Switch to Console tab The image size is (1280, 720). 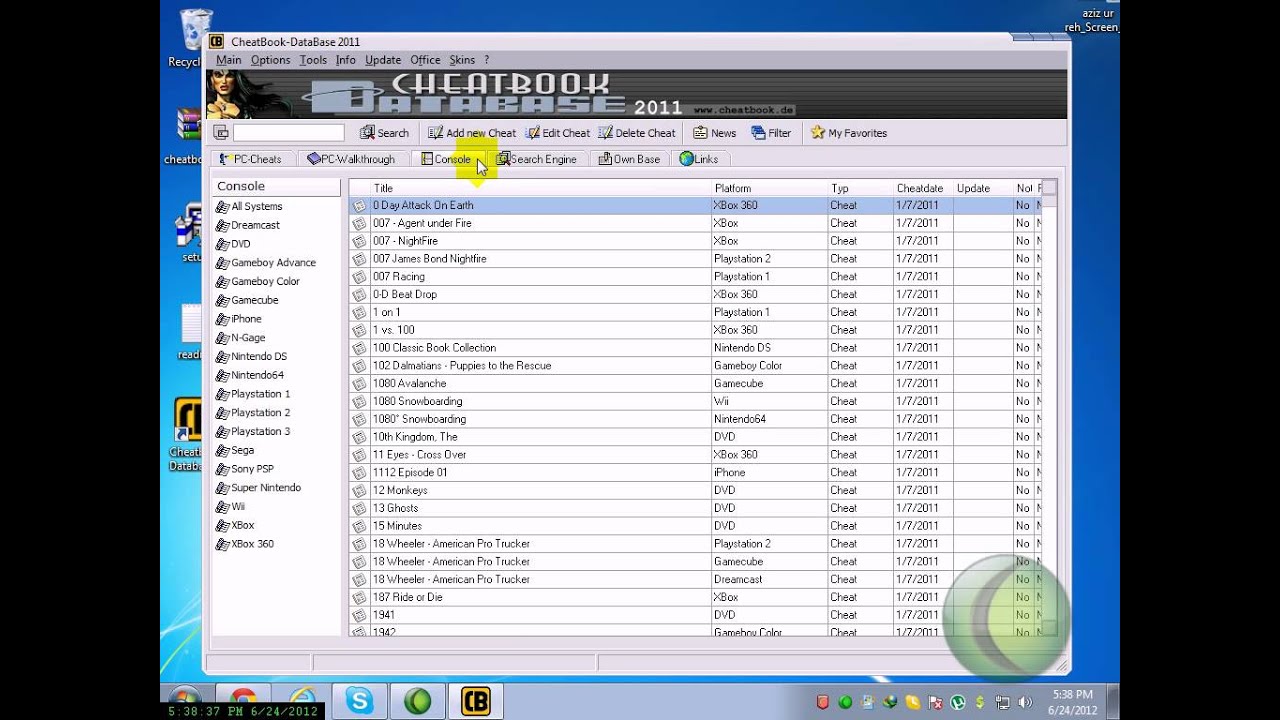pyautogui.click(x=446, y=159)
